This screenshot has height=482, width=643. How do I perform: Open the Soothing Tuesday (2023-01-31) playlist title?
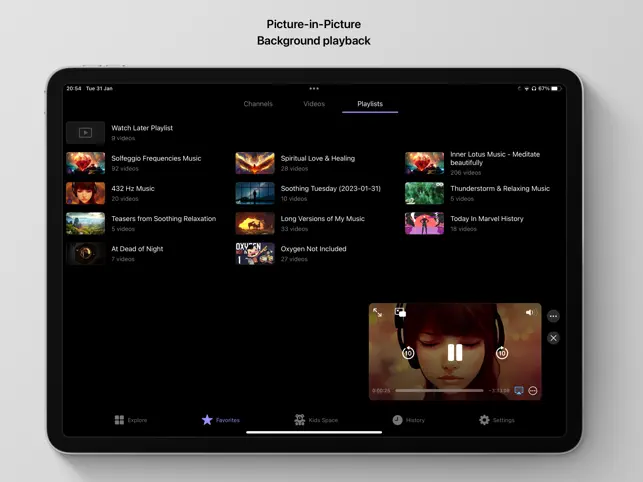click(x=331, y=189)
